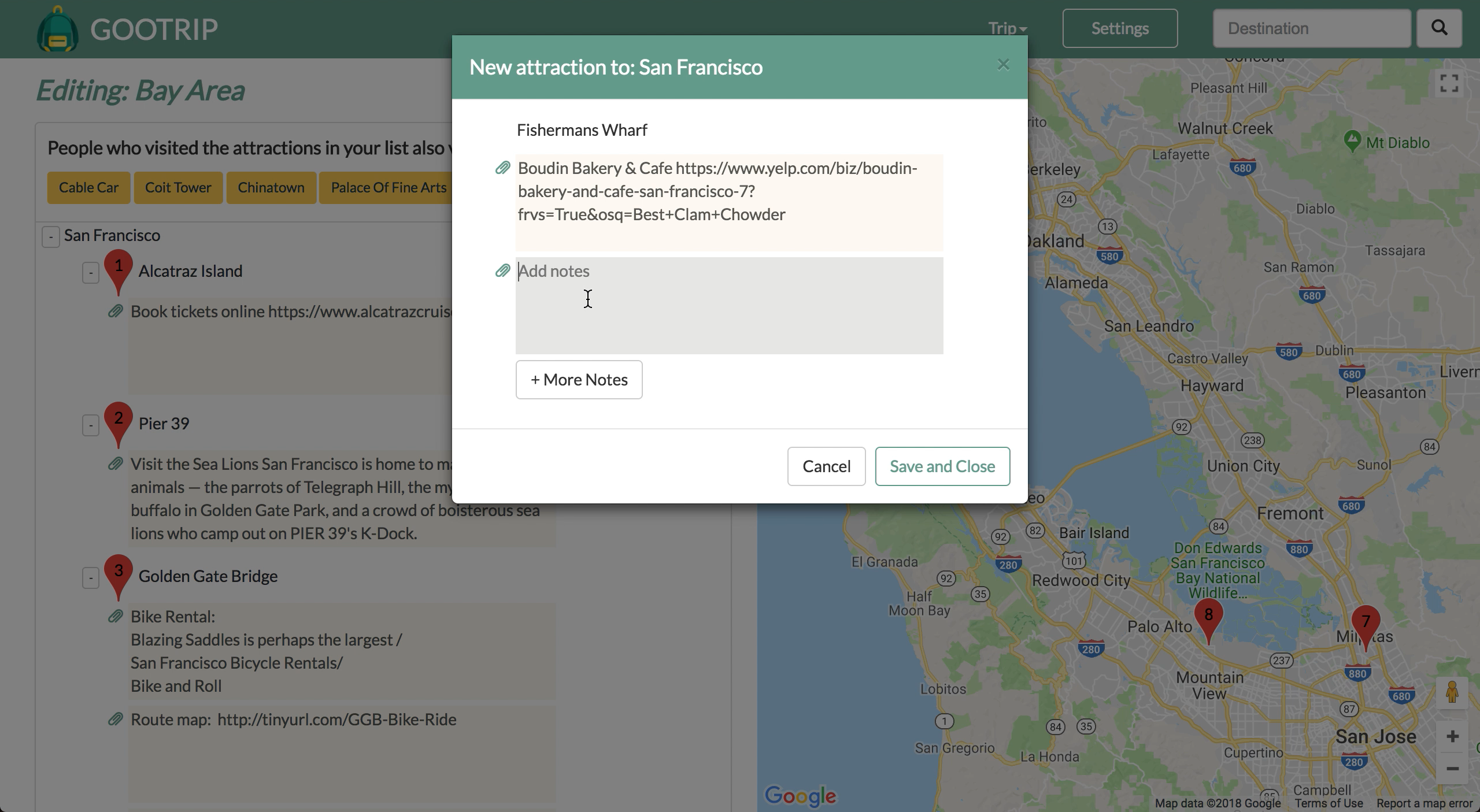Click paperclip icon beside Add notes field
Image resolution: width=1480 pixels, height=812 pixels.
tap(502, 270)
